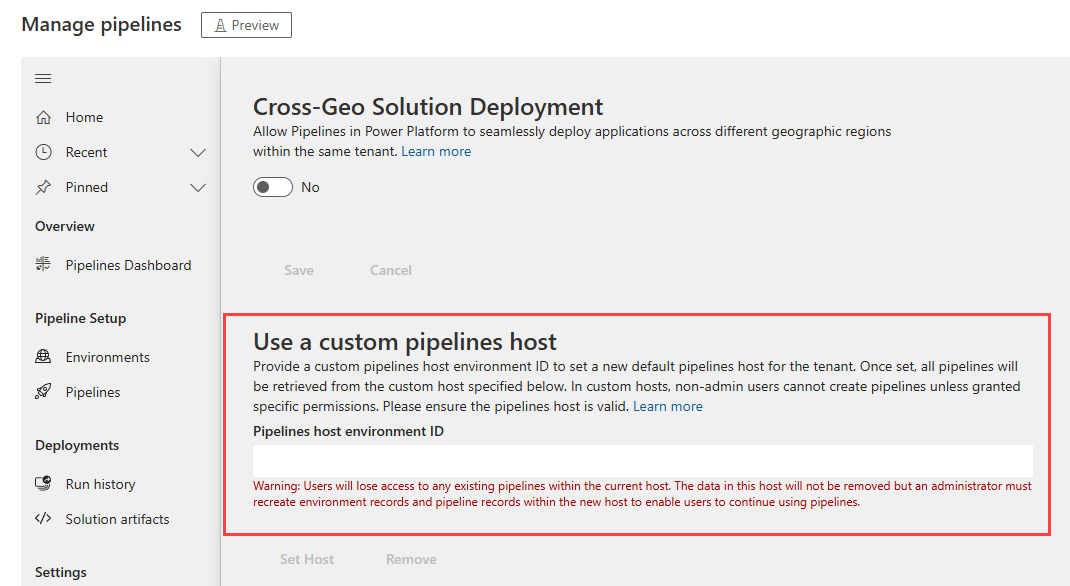1070x586 pixels.
Task: Toggle the hamburger navigation menu
Action: [43, 78]
